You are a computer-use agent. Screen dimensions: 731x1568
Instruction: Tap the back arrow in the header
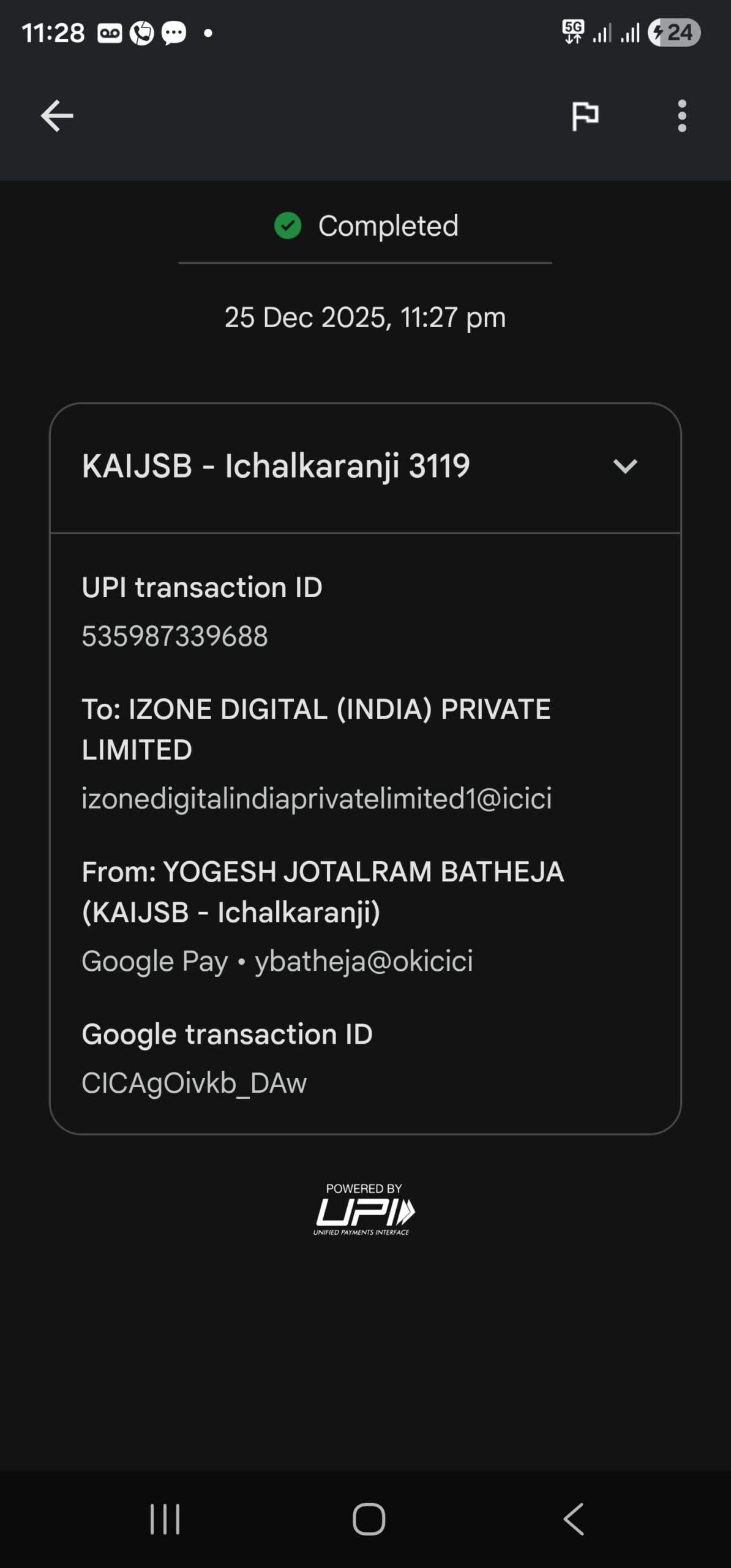pos(57,116)
